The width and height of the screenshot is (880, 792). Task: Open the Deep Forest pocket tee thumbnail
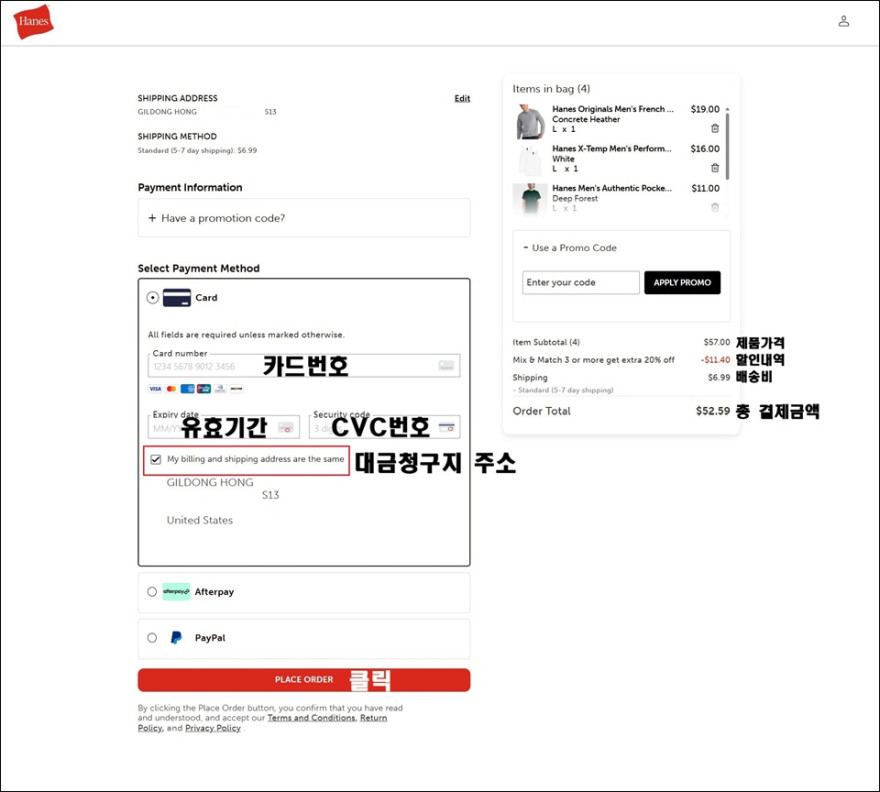(530, 199)
